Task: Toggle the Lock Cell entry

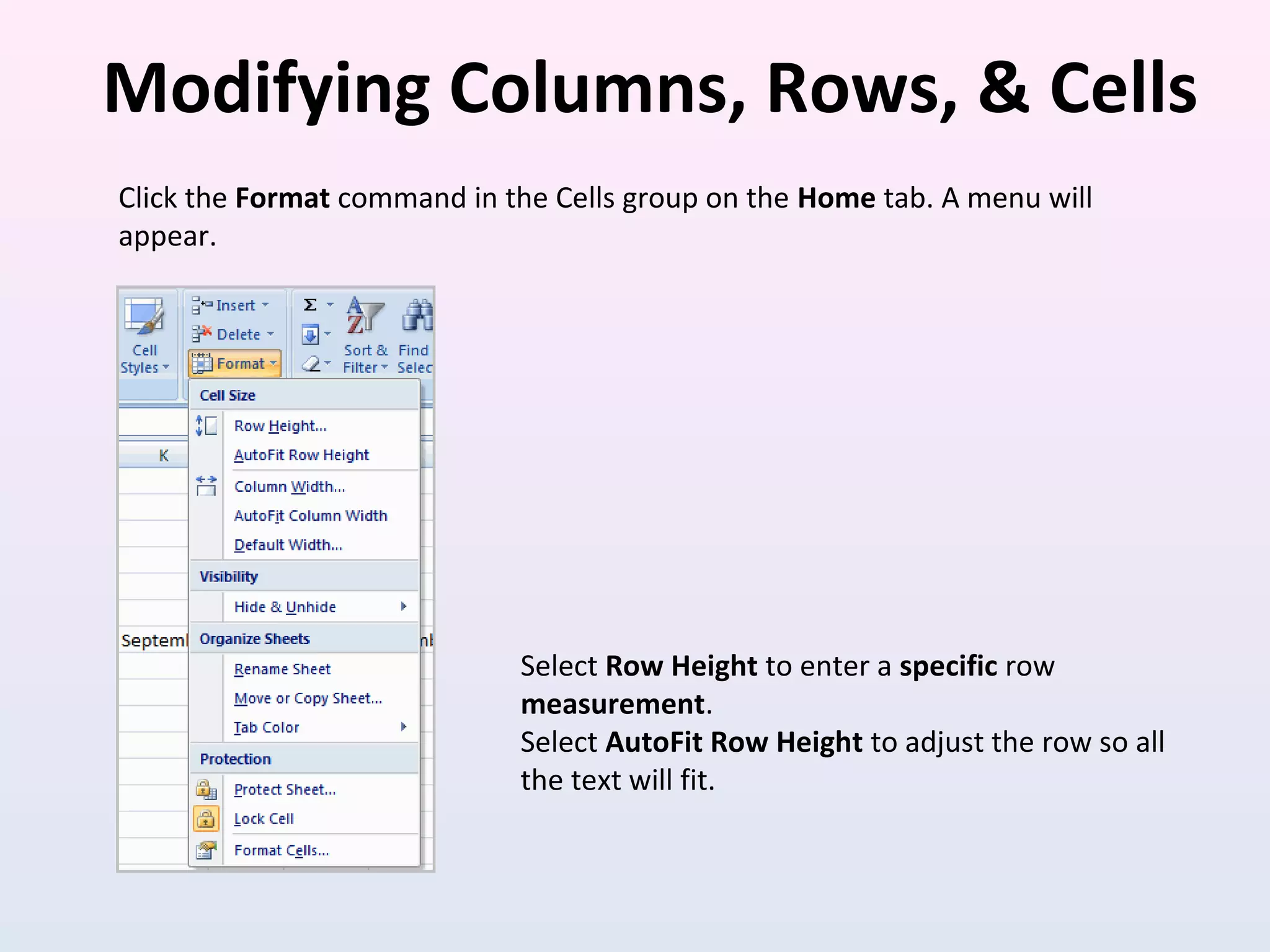Action: coord(304,819)
